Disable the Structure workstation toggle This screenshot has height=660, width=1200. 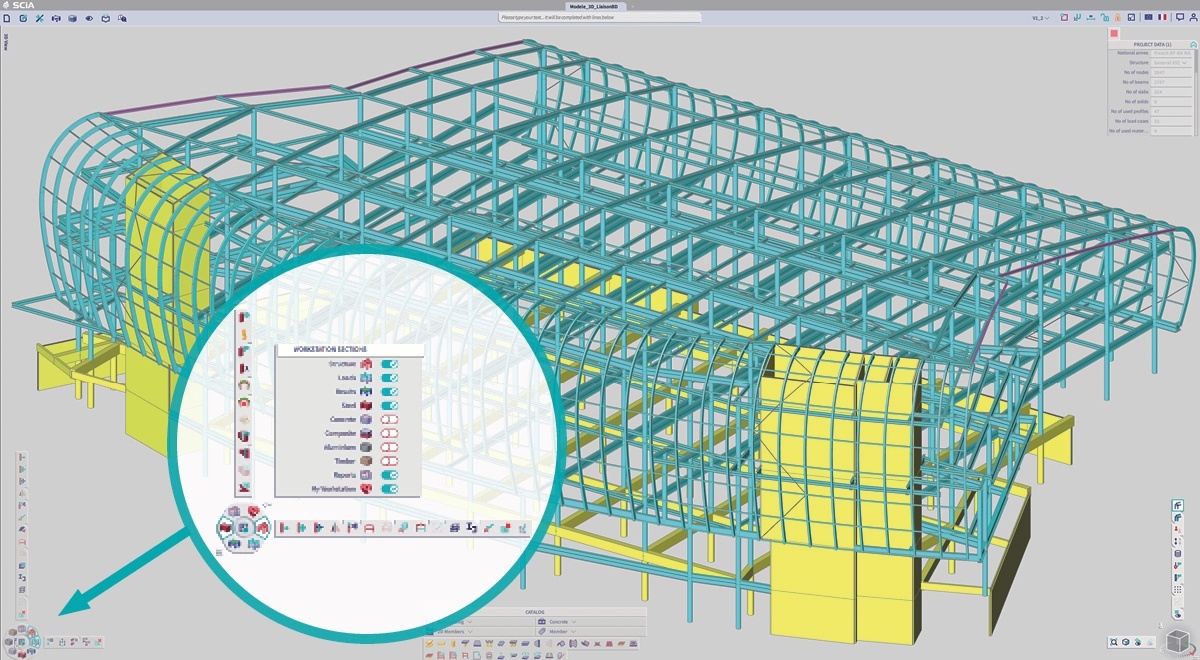389,365
